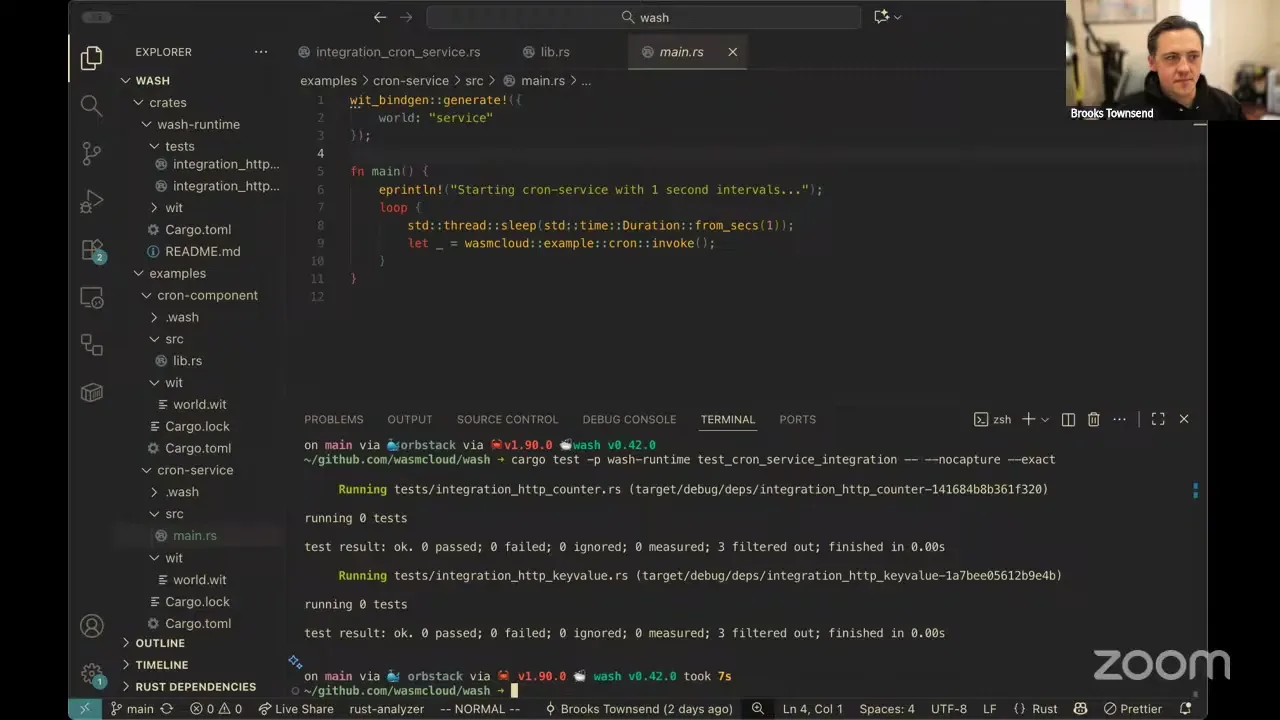Open terminal panel more actions ellipsis
This screenshot has width=1280, height=720.
[x=1119, y=419]
